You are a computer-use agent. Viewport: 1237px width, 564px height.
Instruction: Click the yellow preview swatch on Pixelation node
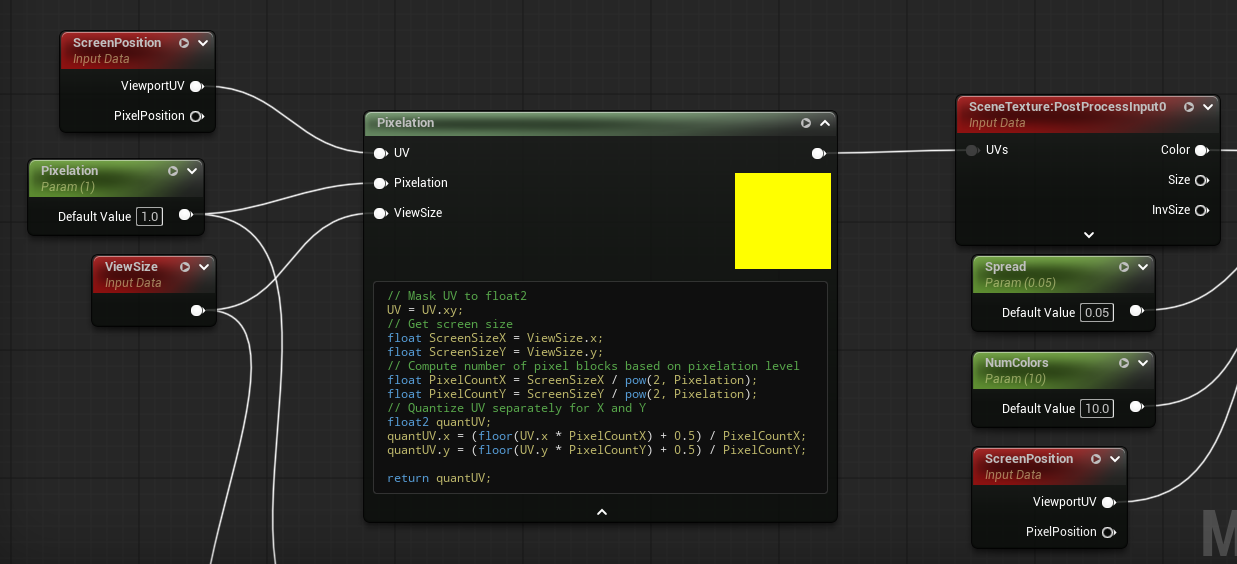click(783, 221)
